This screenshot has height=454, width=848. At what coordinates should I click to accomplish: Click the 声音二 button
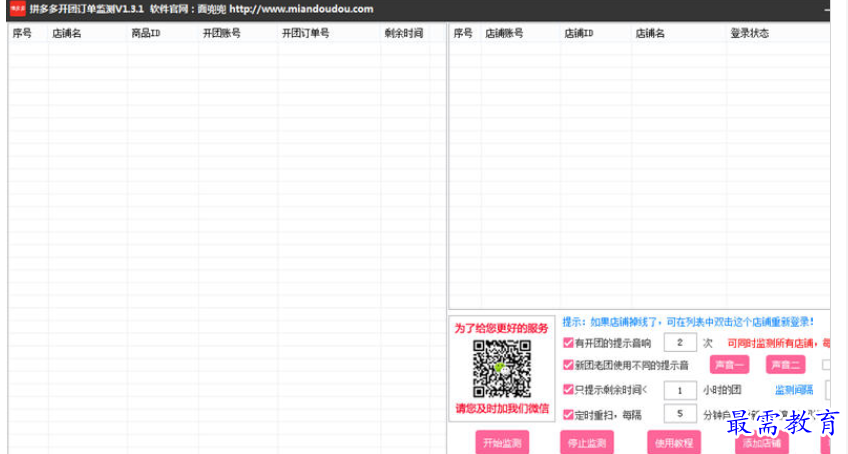(785, 365)
